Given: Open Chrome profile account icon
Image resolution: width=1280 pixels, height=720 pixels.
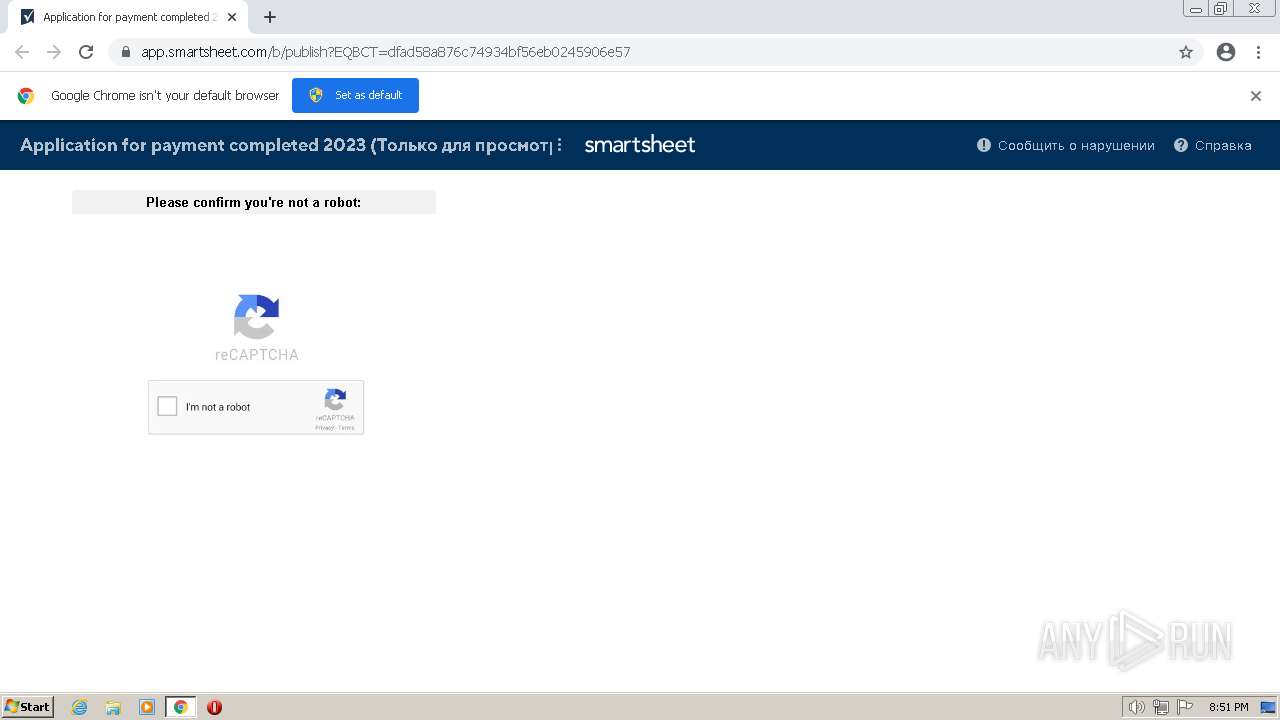Looking at the screenshot, I should (x=1226, y=52).
